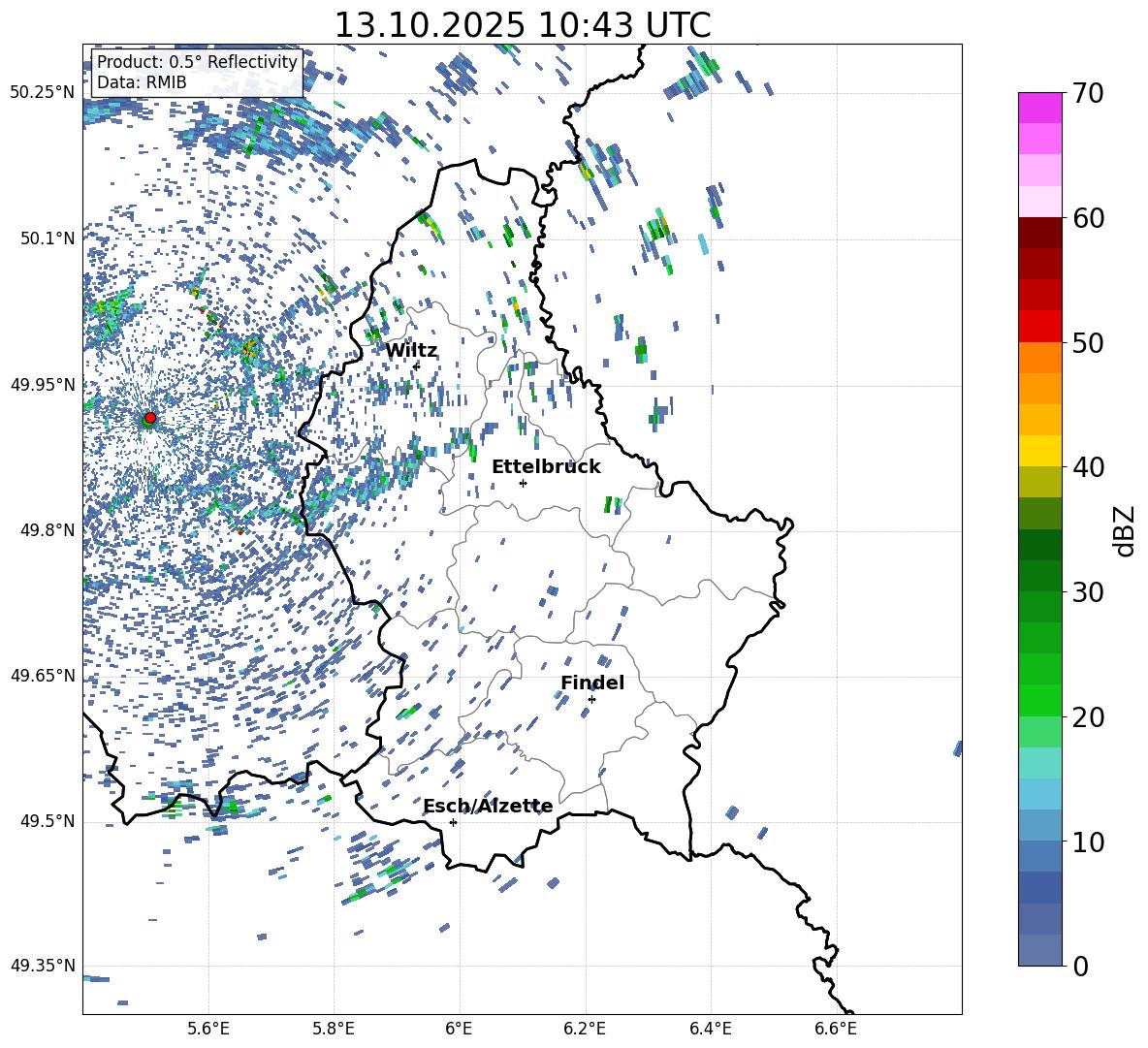The image size is (1148, 1048).
Task: Click the 13.10.2025 10:43 UTC title
Action: (523, 25)
